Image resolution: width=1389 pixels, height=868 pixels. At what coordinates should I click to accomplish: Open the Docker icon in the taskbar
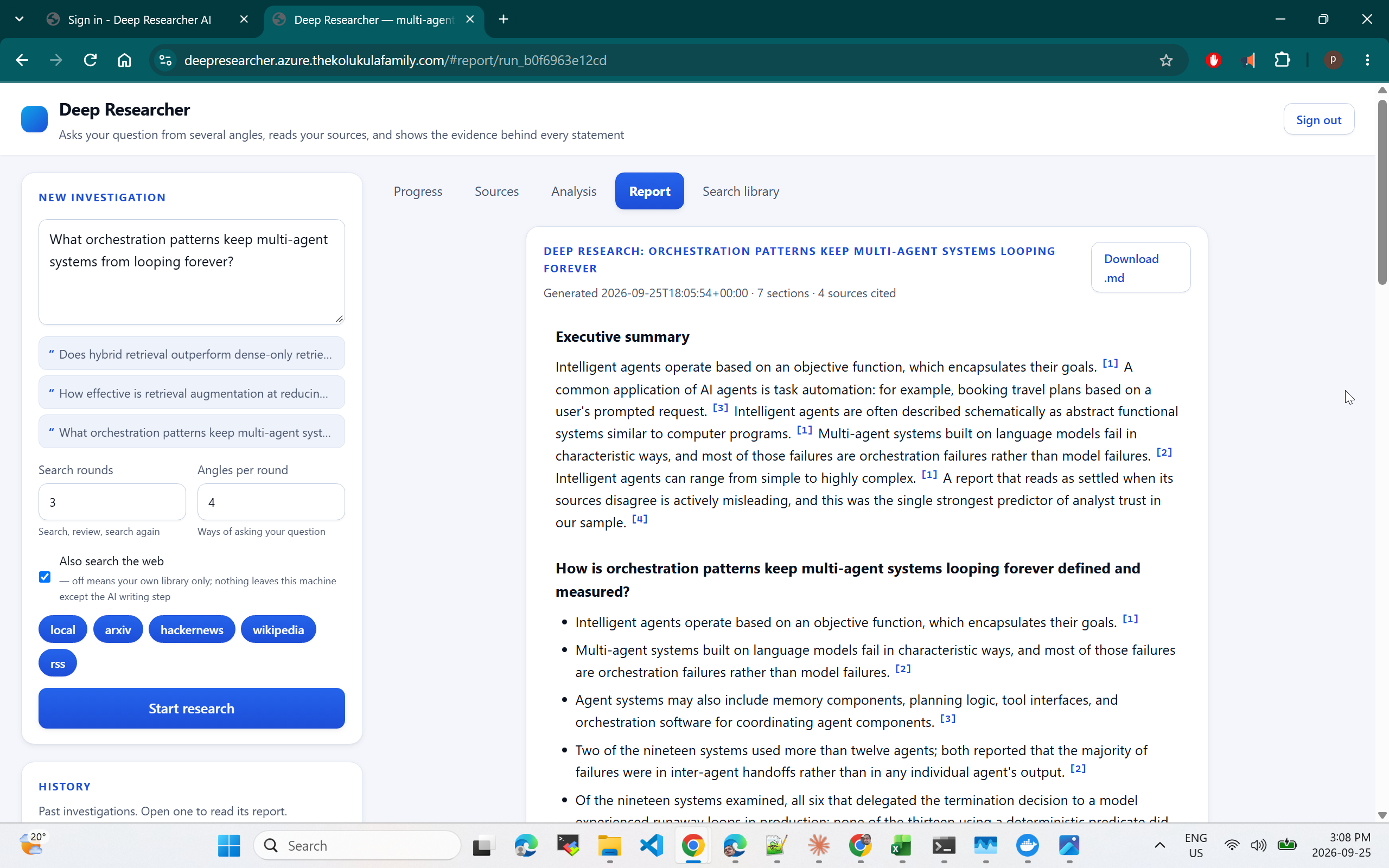(1028, 845)
